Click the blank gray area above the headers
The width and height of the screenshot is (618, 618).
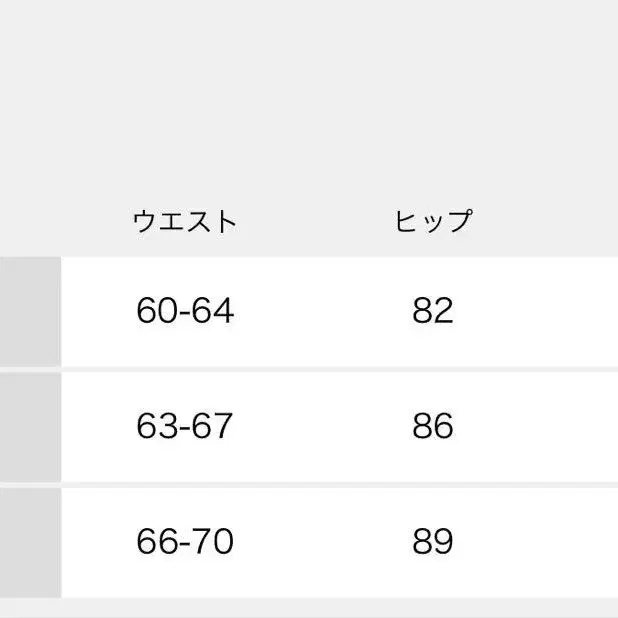pyautogui.click(x=309, y=90)
